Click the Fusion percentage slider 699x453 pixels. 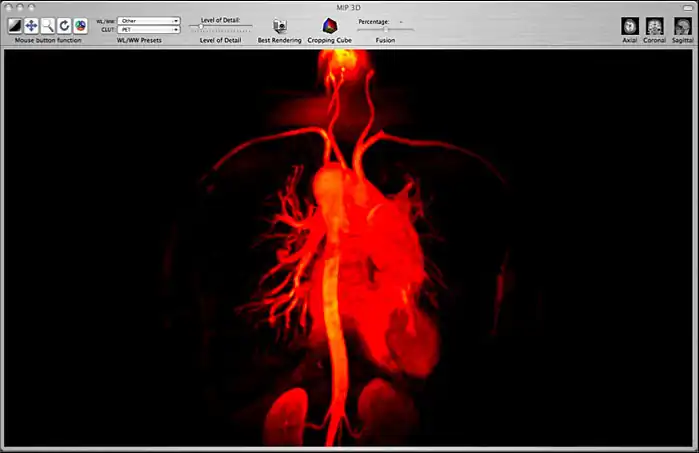[x=385, y=29]
